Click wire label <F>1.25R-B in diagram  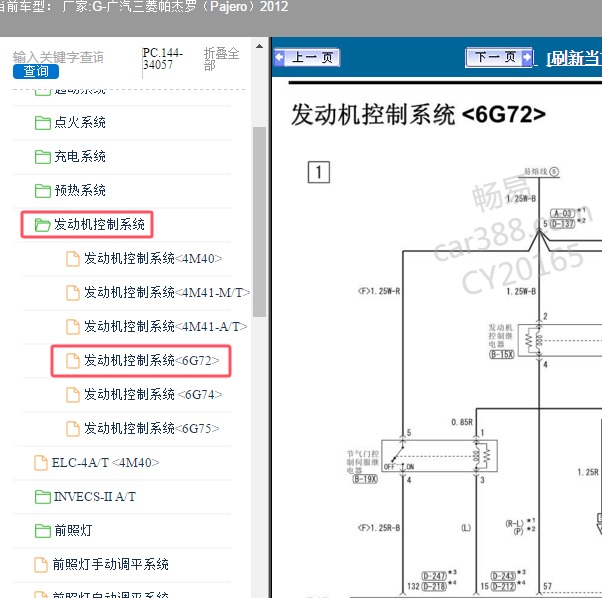(379, 528)
